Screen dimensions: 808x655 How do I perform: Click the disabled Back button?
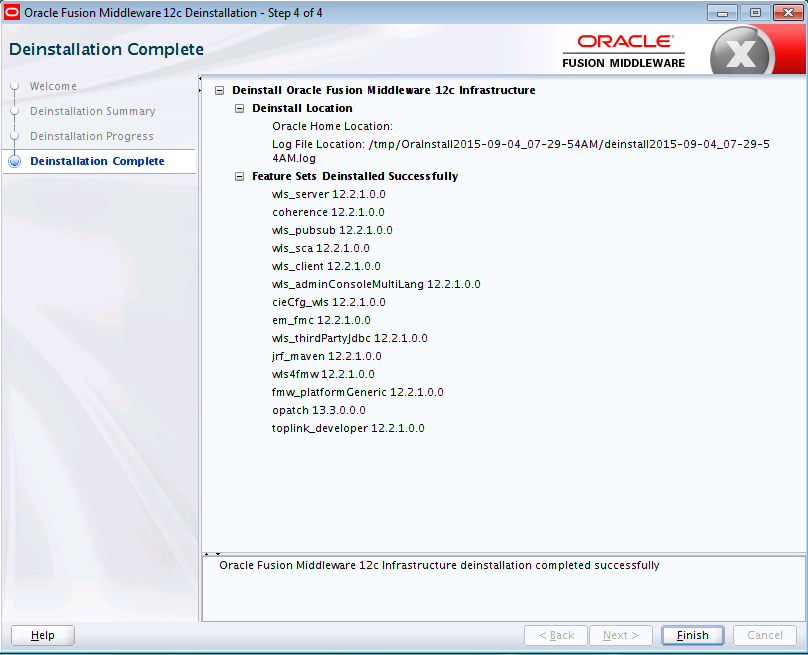556,635
